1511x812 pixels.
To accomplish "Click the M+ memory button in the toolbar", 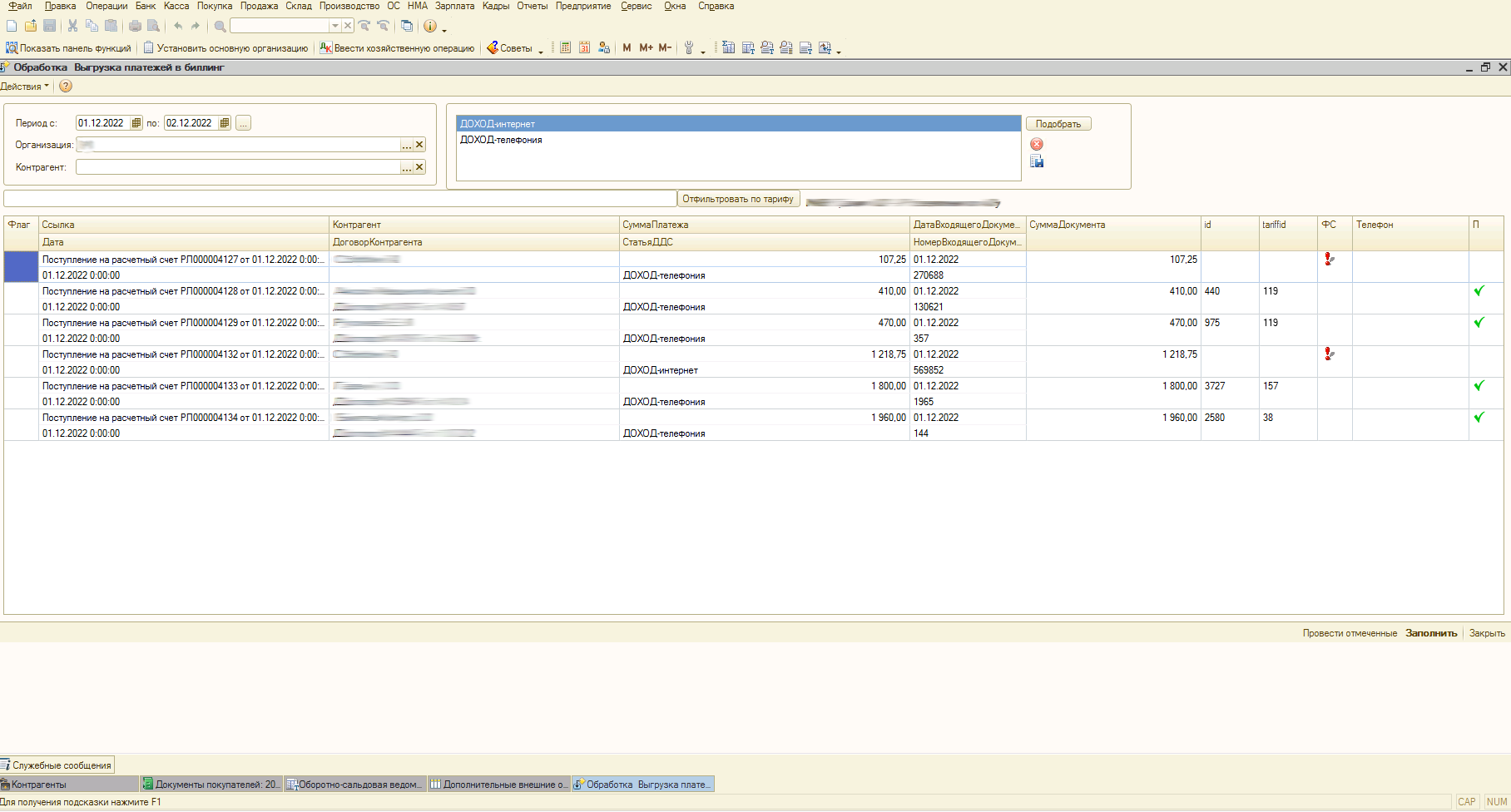I will point(646,48).
